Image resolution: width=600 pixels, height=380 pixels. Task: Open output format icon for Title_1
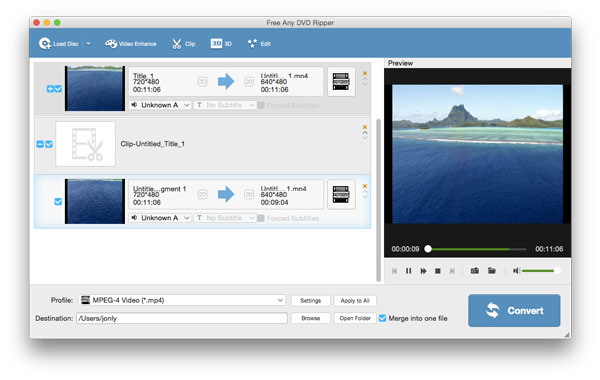coord(341,82)
